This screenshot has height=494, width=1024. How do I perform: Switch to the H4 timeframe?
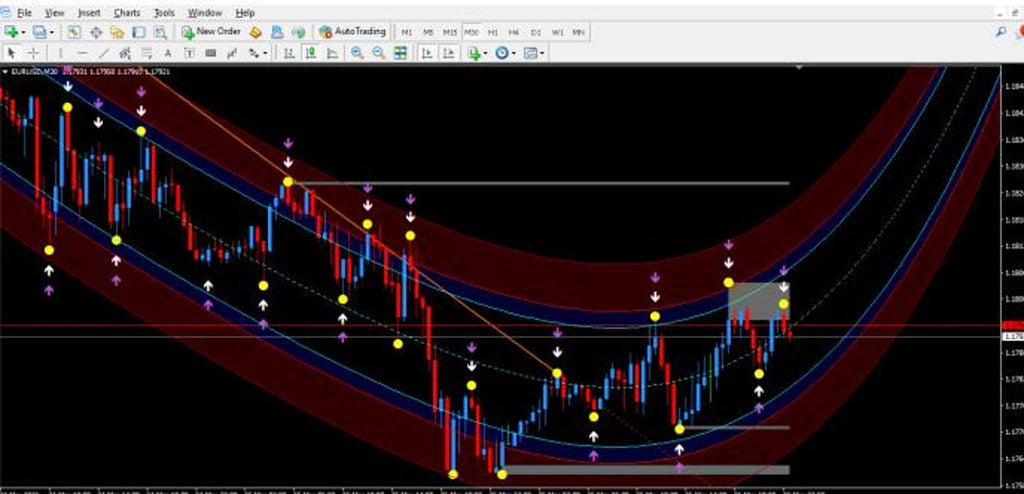pyautogui.click(x=513, y=32)
